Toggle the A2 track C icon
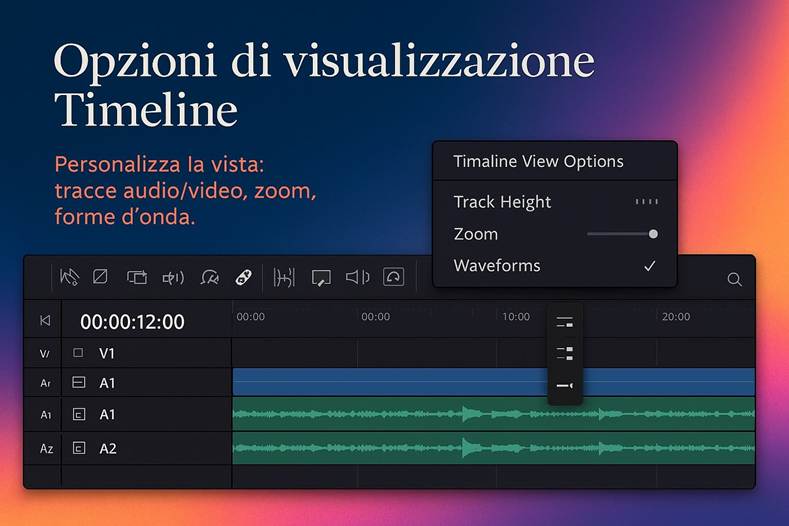The width and height of the screenshot is (789, 526). coord(79,448)
